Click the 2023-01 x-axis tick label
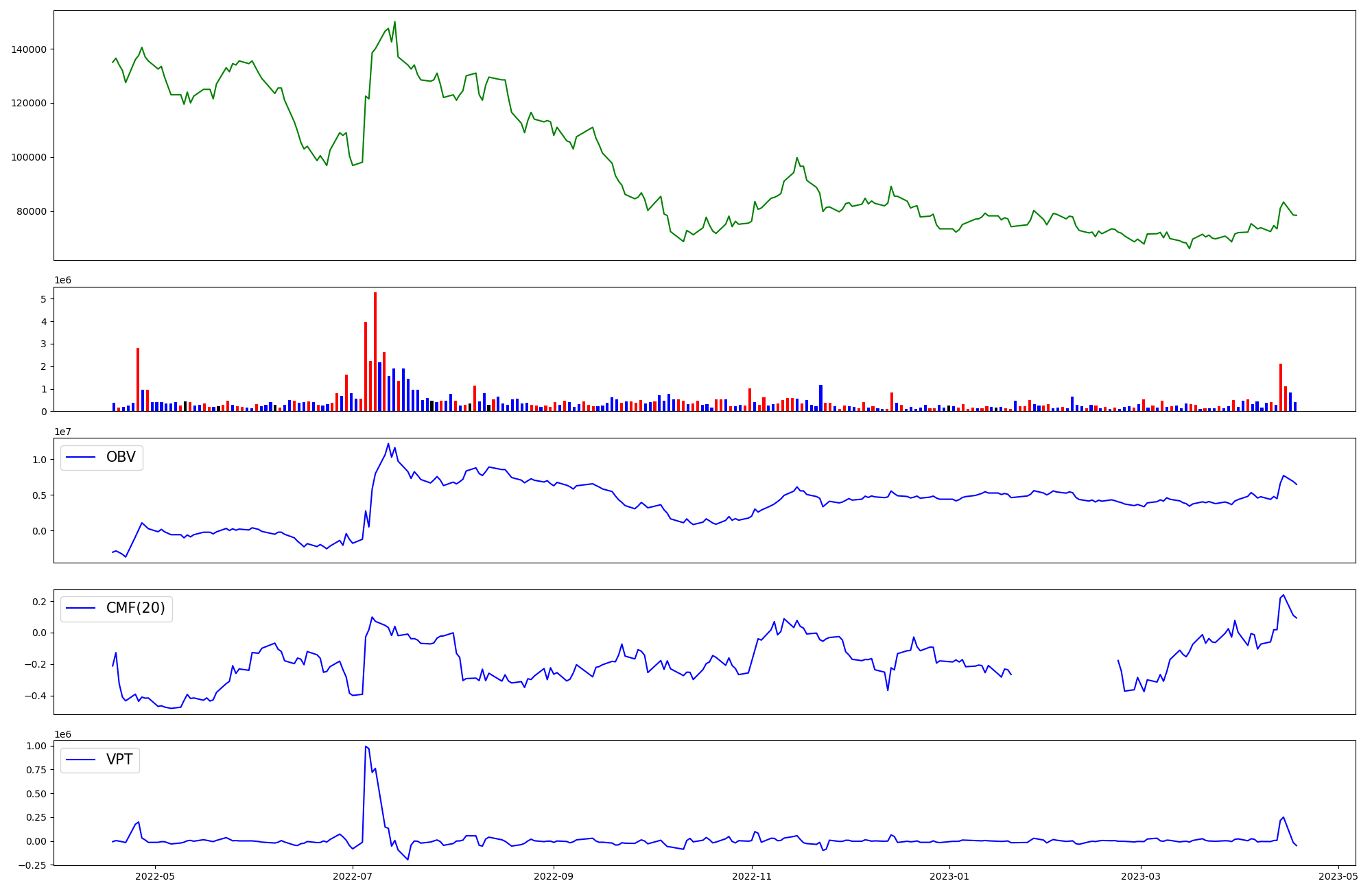This screenshot has height=892, width=1372. click(x=949, y=876)
